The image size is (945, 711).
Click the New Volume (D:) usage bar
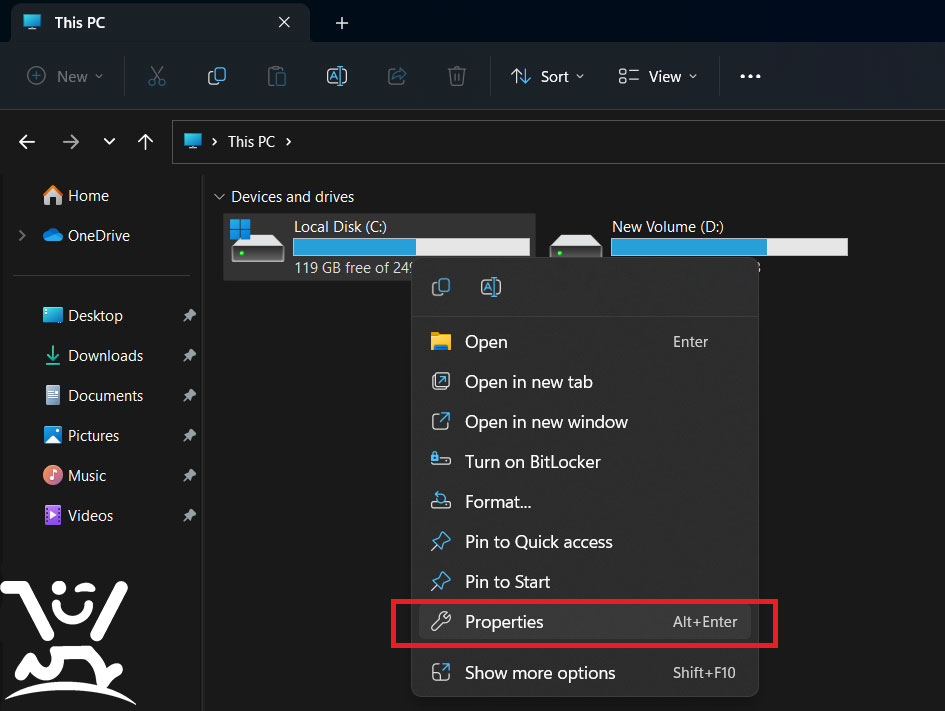coord(729,247)
